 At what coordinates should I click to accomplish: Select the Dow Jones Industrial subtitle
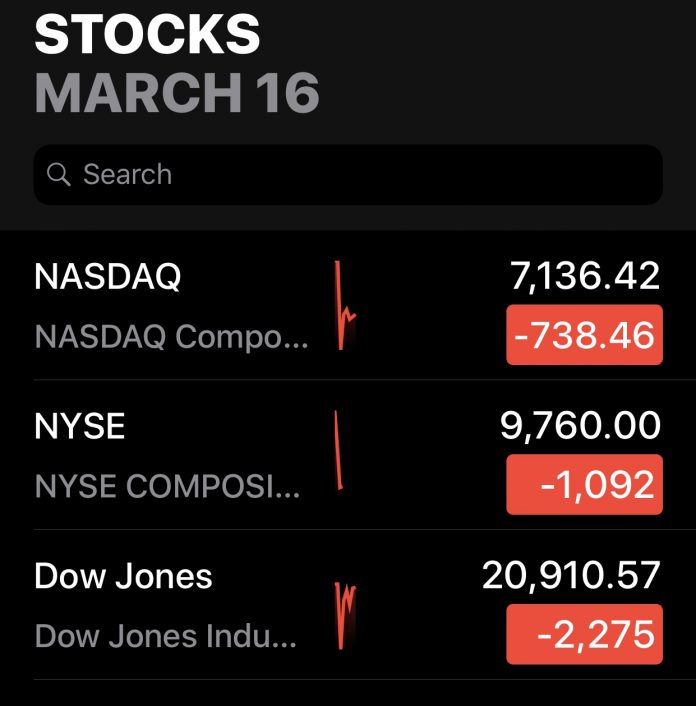(165, 637)
